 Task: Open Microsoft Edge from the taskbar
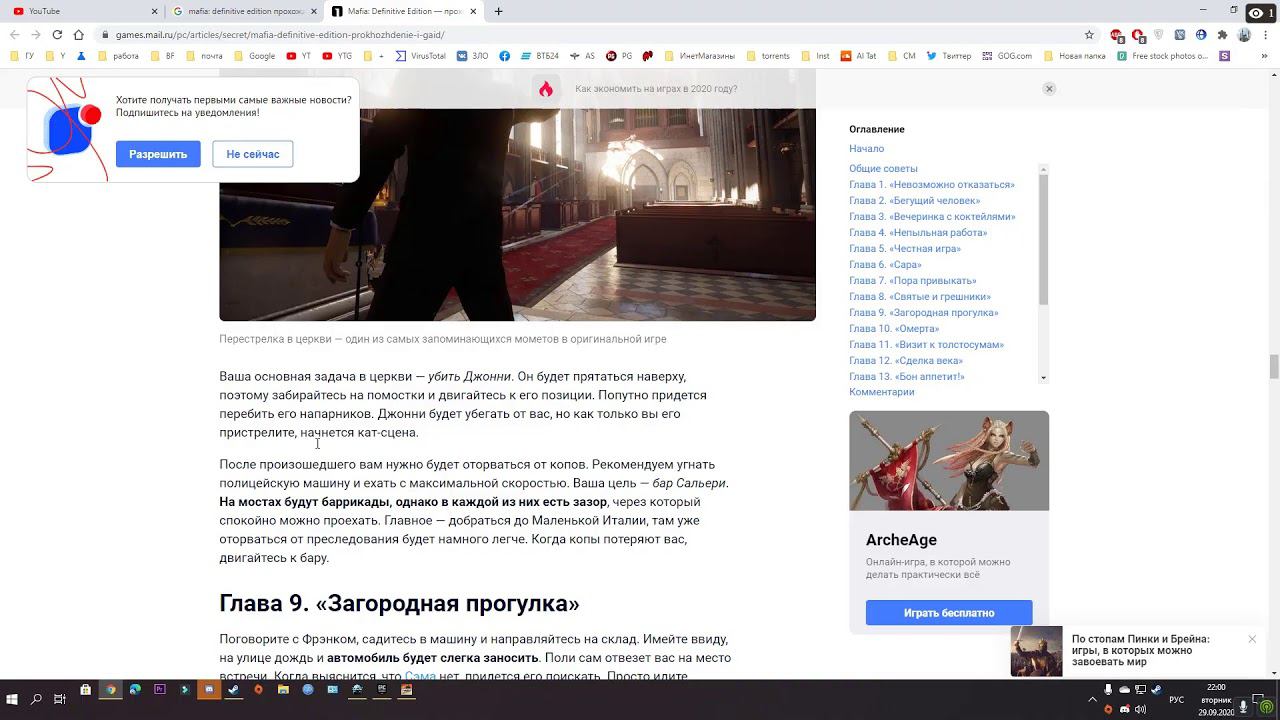(135, 690)
